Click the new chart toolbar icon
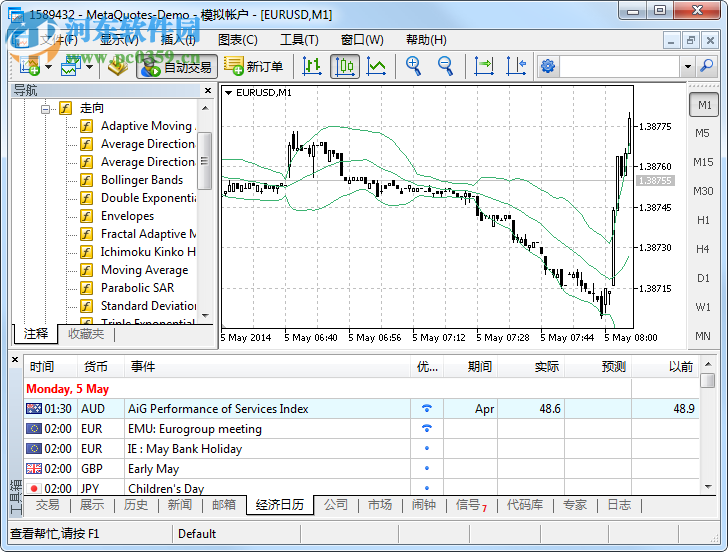Viewport: 728px width, 552px height. [29, 66]
